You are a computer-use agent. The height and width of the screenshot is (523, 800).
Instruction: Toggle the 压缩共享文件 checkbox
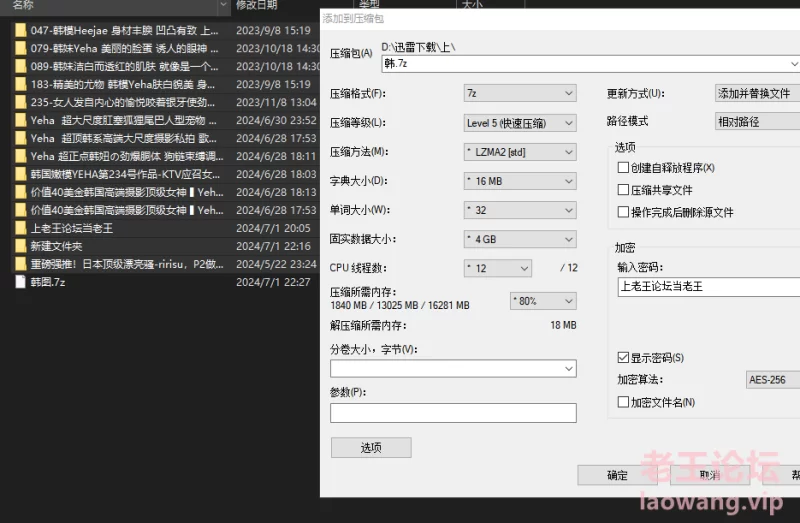(x=624, y=190)
